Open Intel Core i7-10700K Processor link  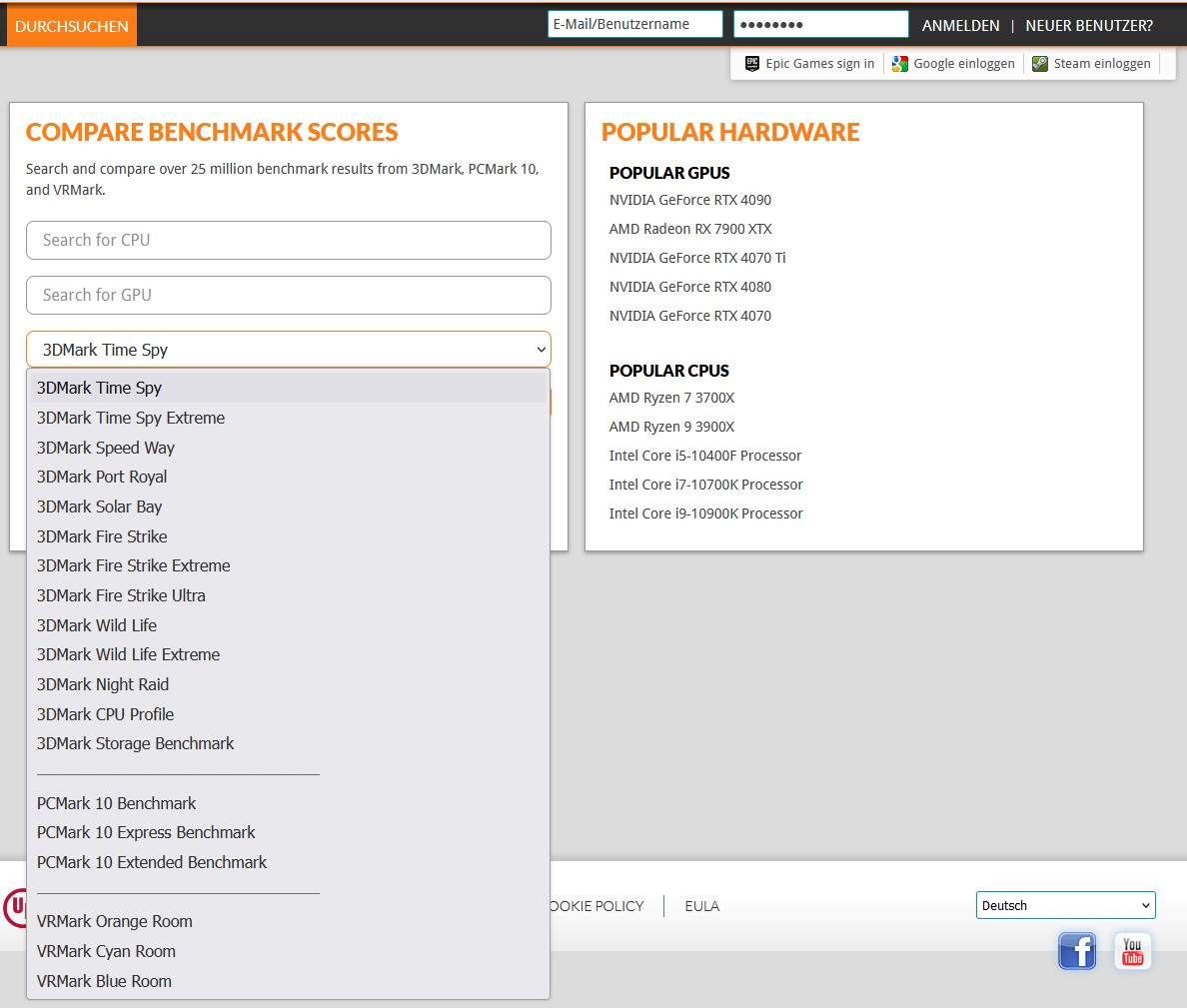pos(705,485)
